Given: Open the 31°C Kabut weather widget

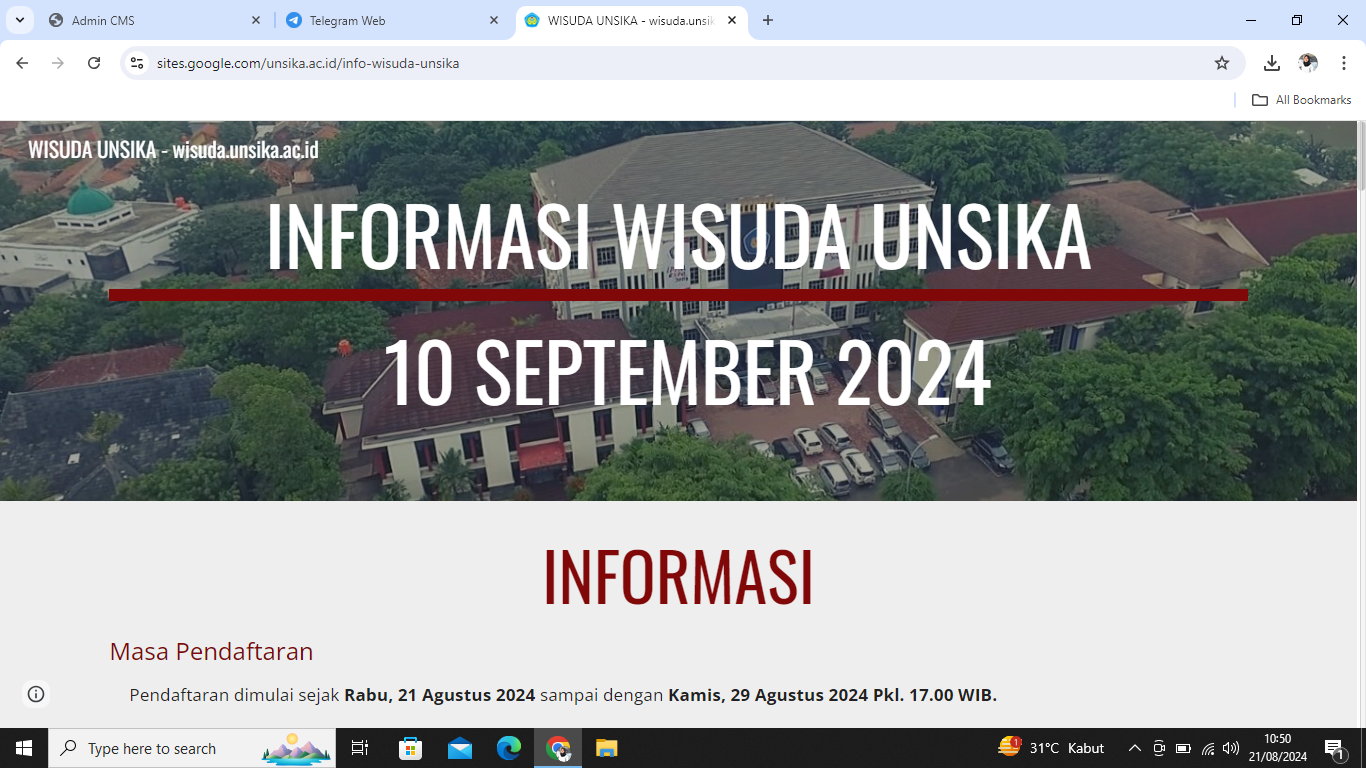Looking at the screenshot, I should (1051, 748).
